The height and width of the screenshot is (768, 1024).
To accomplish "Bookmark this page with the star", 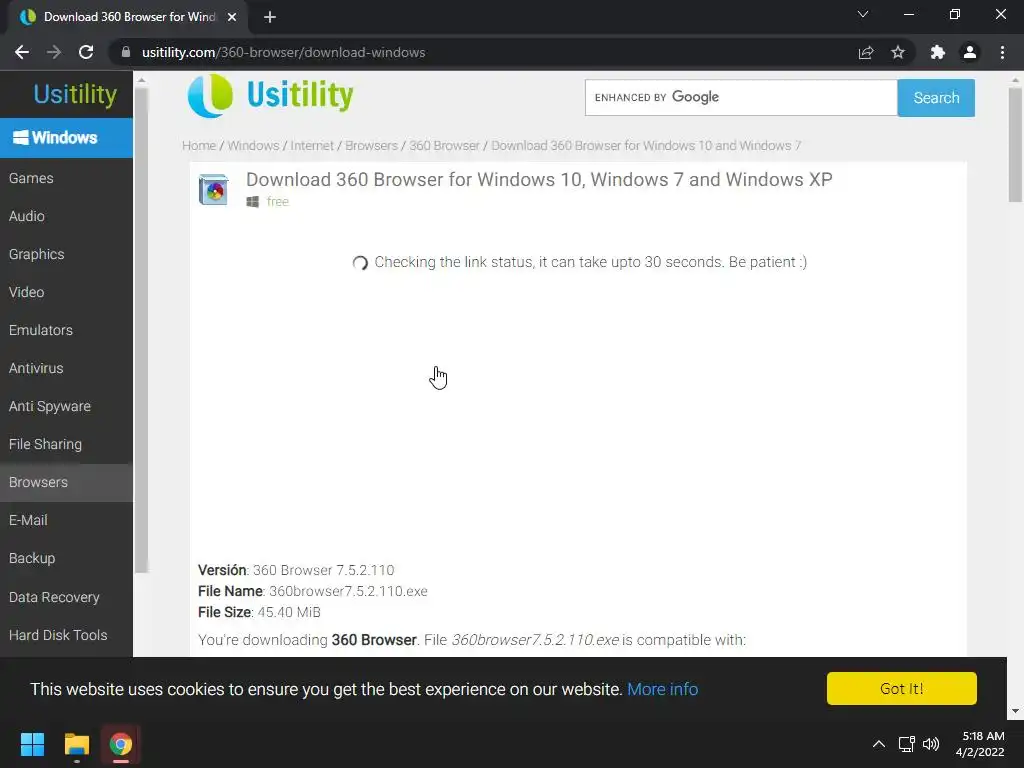I will [x=898, y=52].
